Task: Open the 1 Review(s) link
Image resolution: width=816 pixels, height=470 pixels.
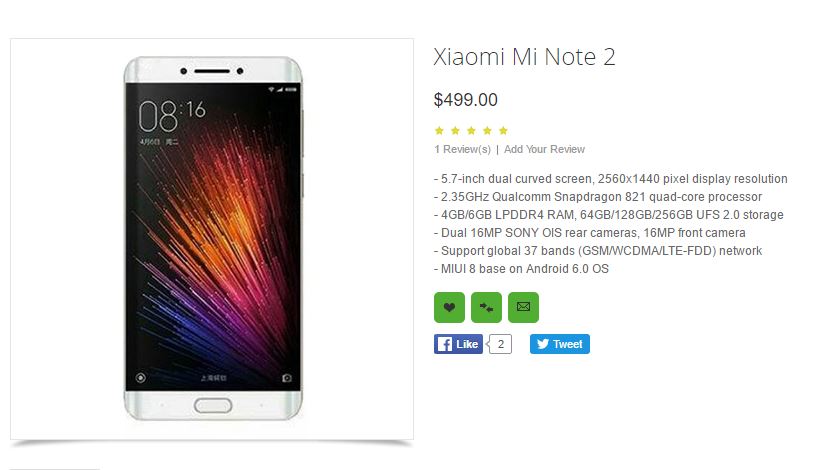Action: click(x=462, y=149)
